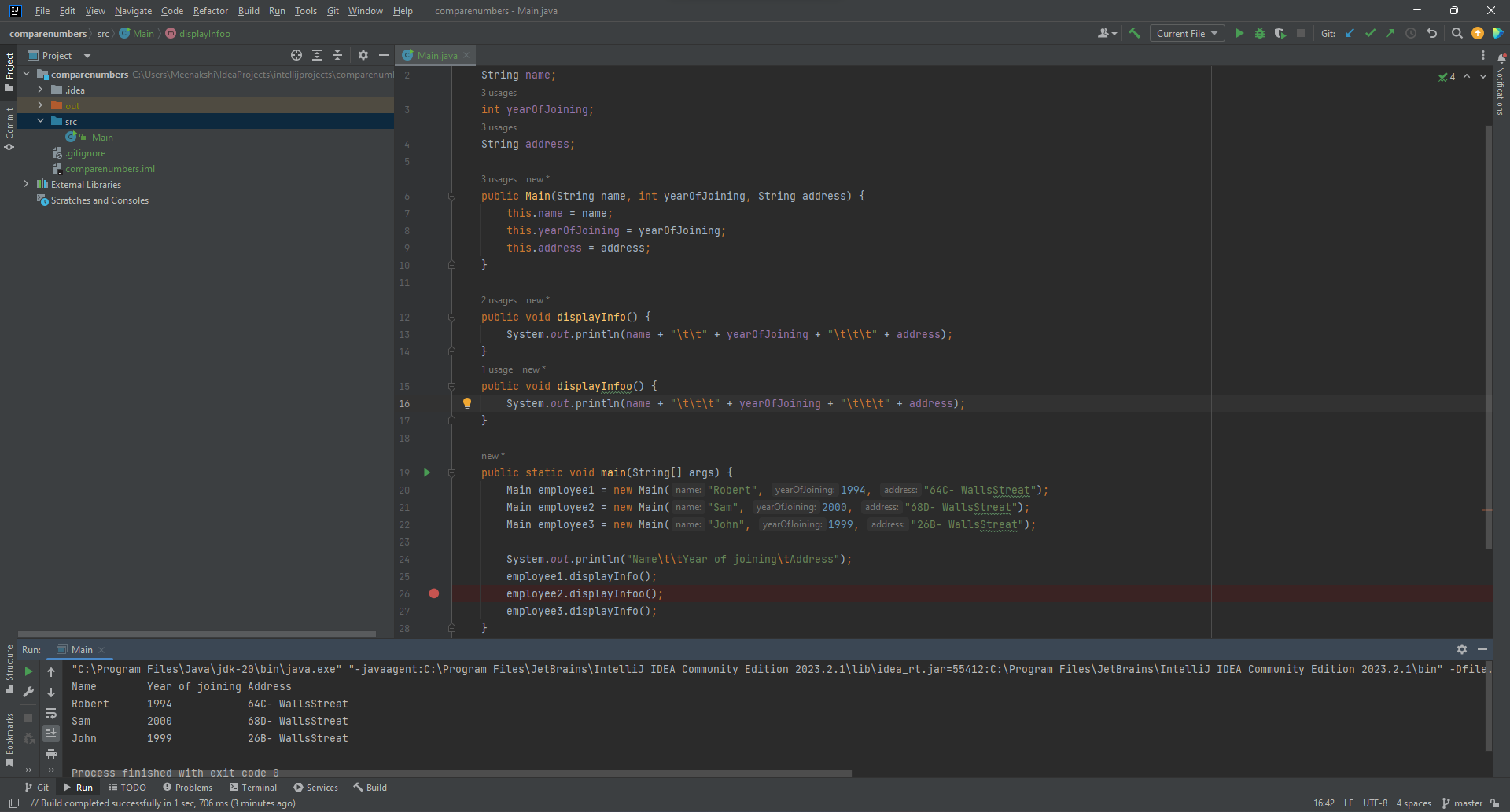
Task: Click the Run gutter arrow beside main method
Action: point(427,472)
